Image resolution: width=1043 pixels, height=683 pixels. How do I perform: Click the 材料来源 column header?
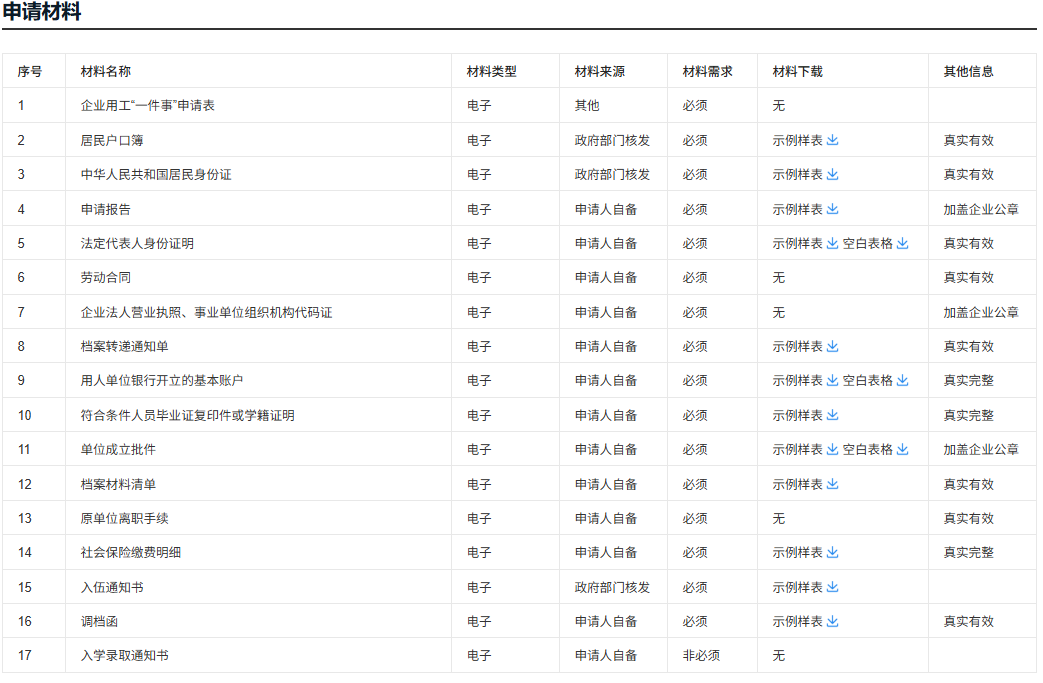[x=599, y=71]
